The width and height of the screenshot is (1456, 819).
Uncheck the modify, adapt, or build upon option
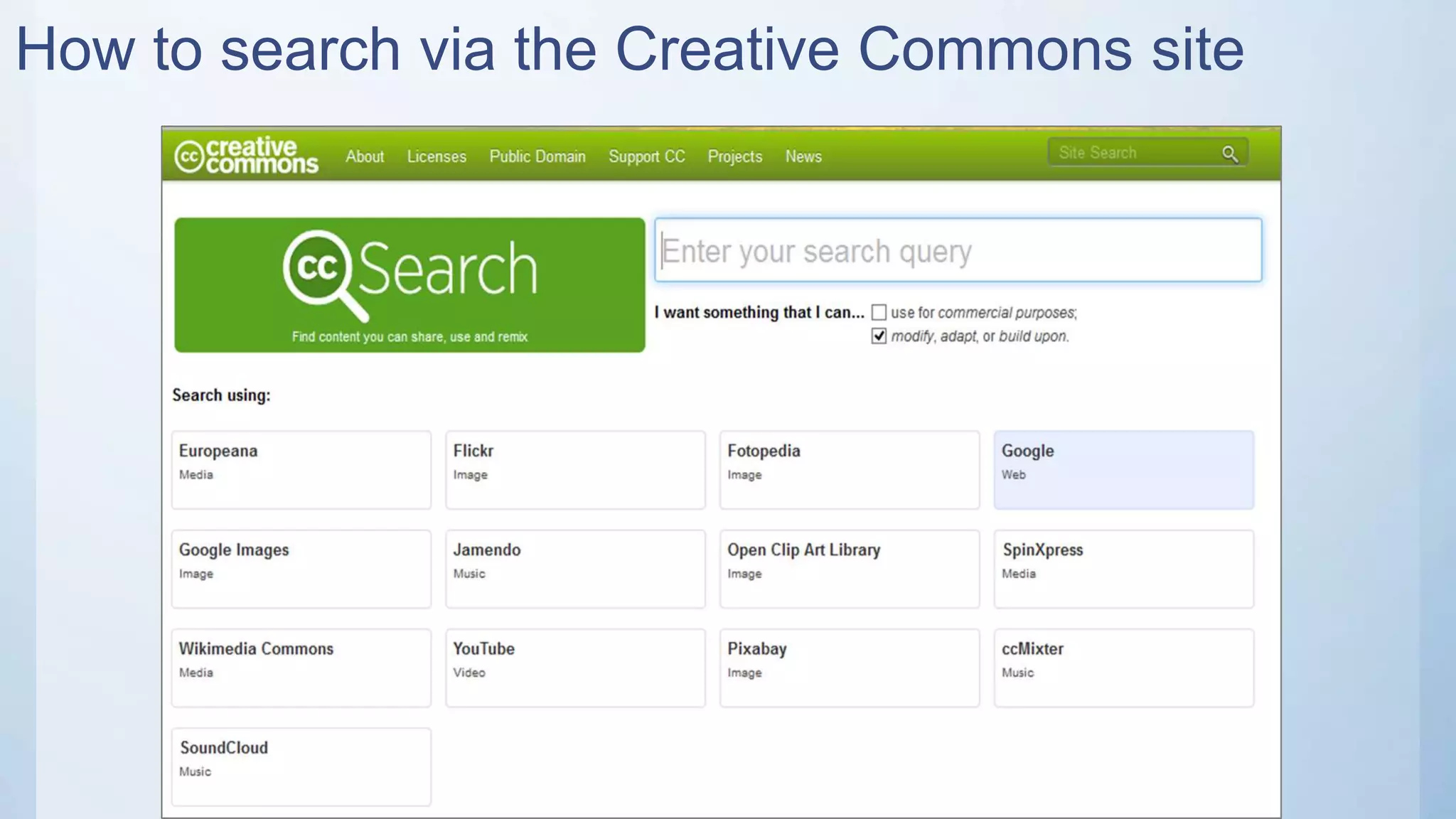point(879,336)
